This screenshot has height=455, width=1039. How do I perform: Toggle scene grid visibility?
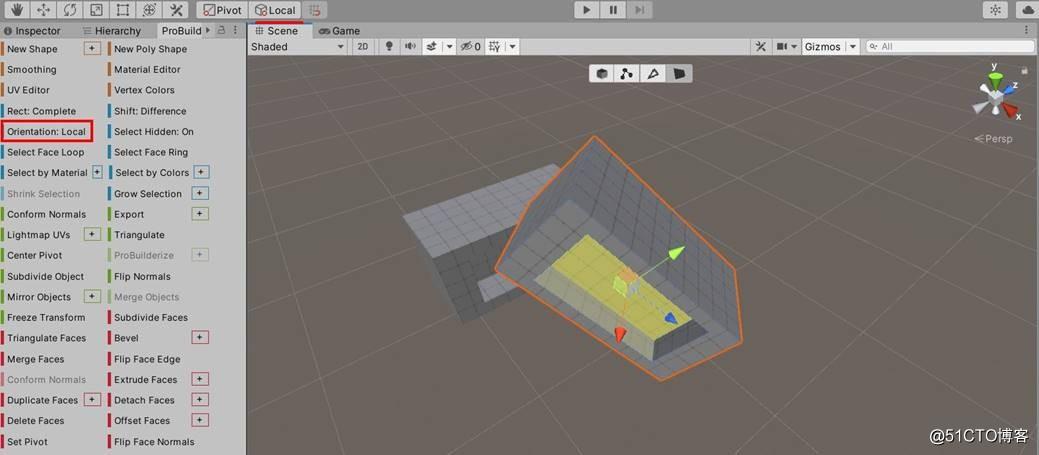tap(495, 46)
